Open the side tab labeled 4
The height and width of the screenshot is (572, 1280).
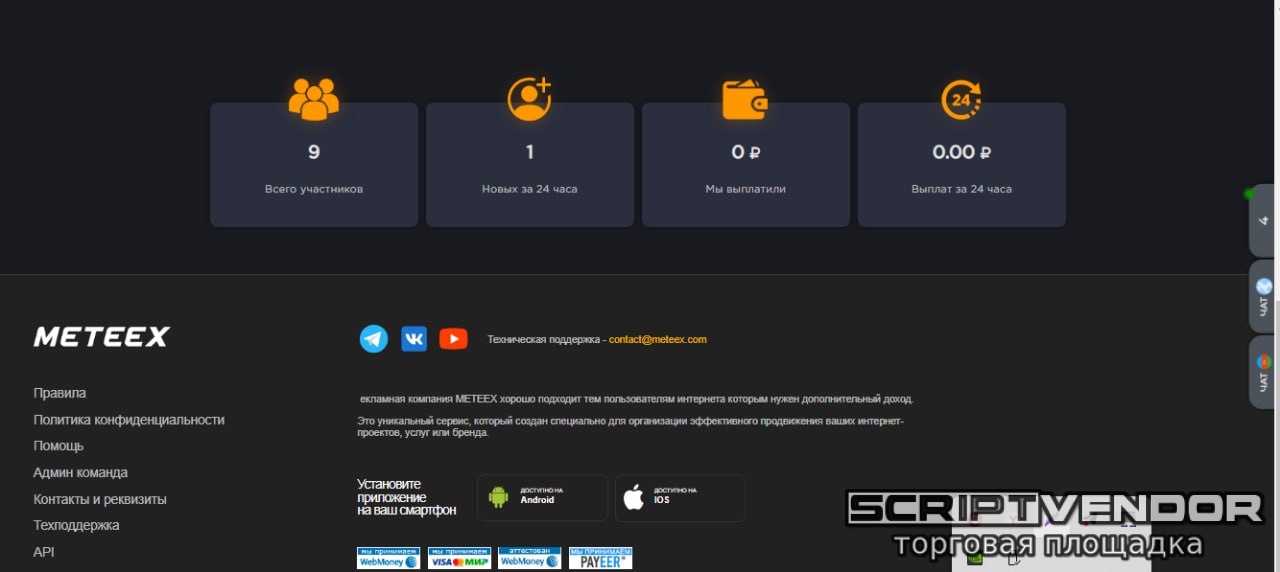[1262, 221]
